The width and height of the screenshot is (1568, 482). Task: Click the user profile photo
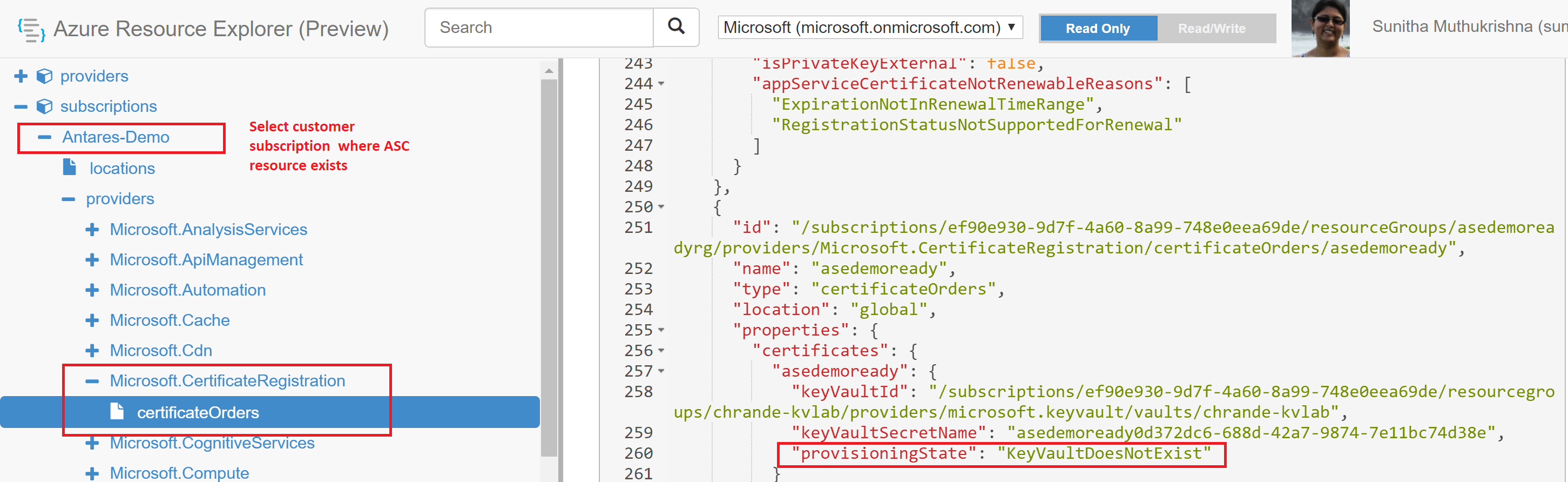(x=1320, y=29)
